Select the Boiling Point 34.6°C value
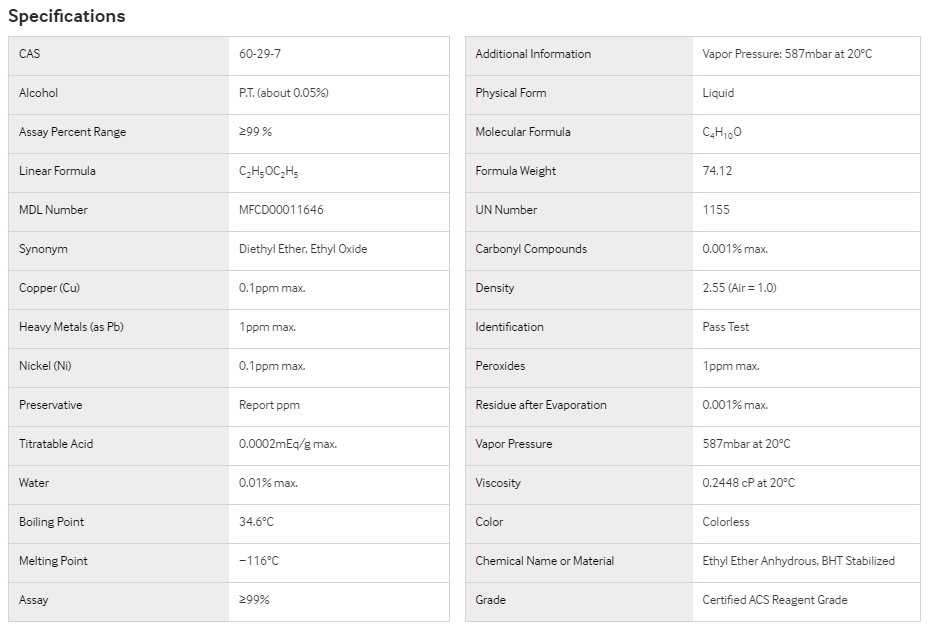Image resolution: width=928 pixels, height=628 pixels. pos(256,522)
